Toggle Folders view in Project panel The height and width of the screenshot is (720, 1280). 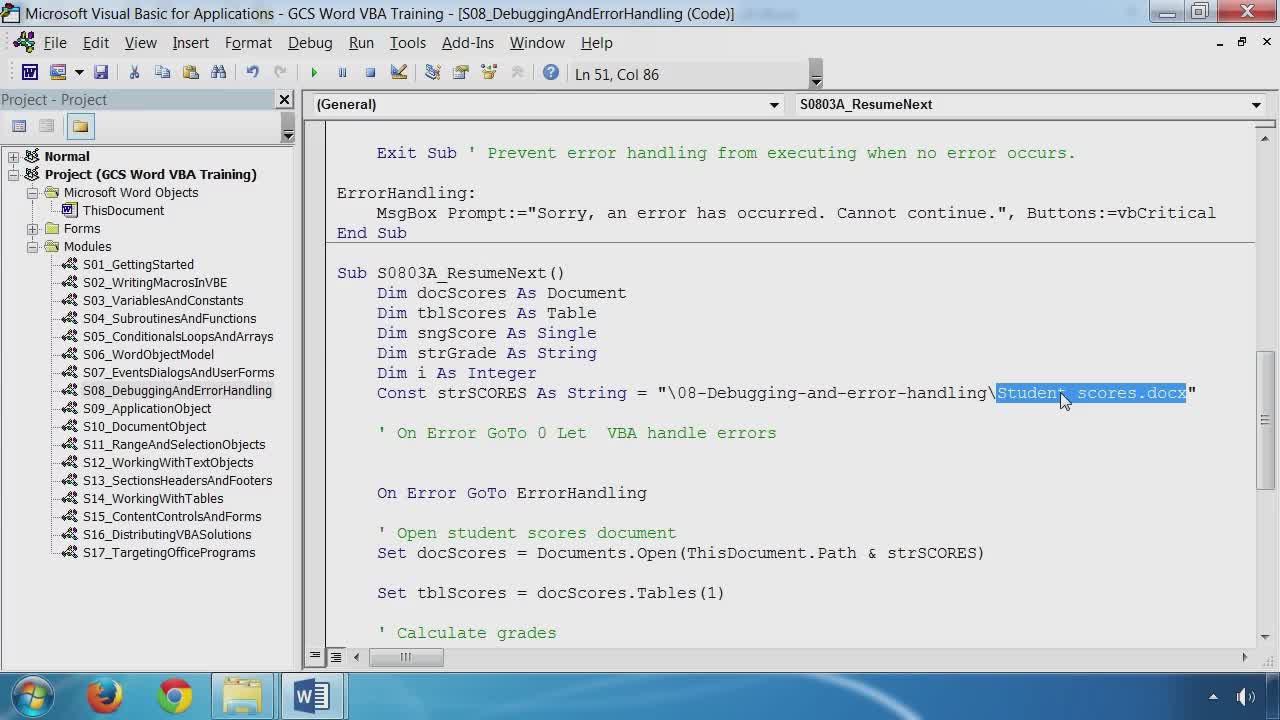[80, 126]
